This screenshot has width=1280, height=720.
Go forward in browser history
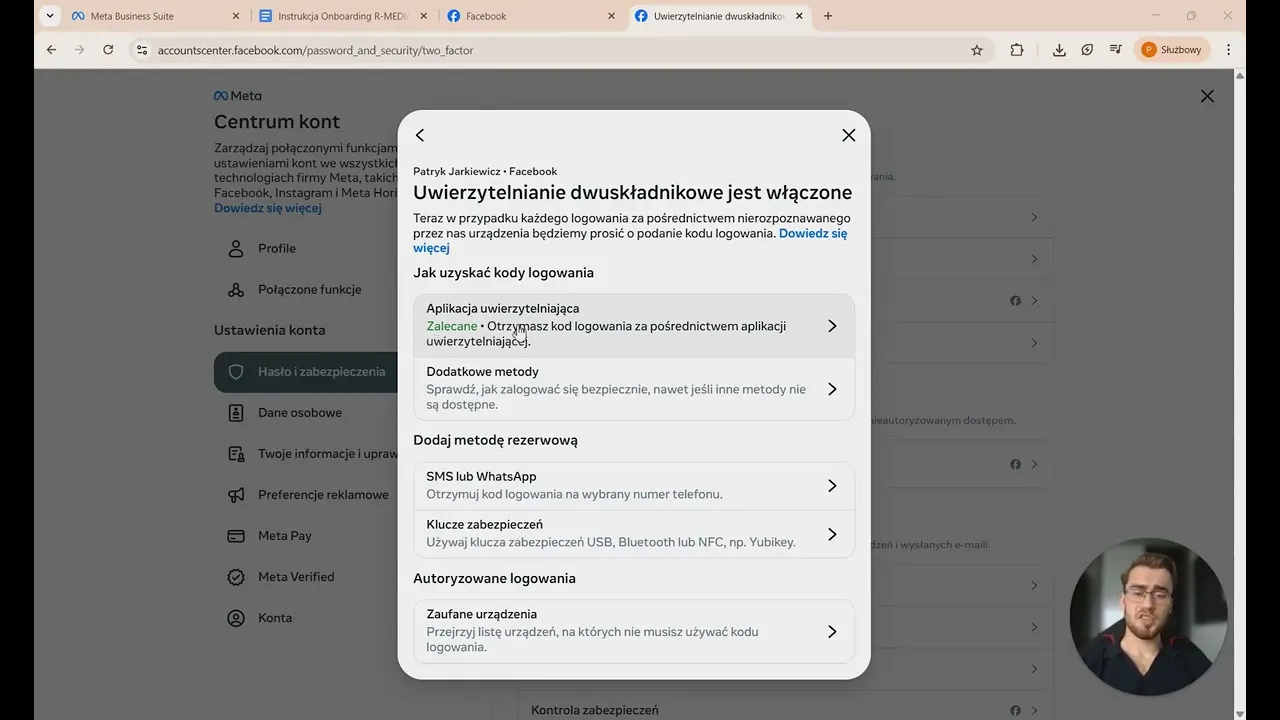click(x=79, y=50)
